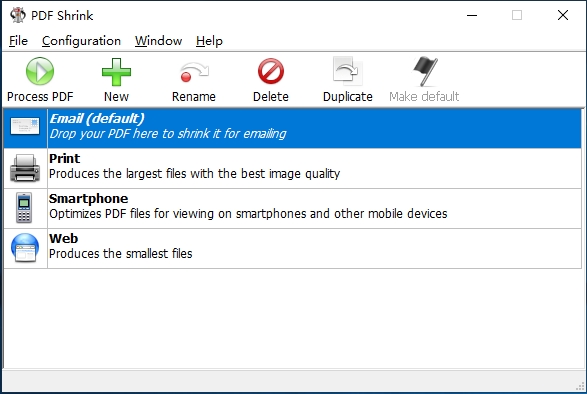587x394 pixels.
Task: Open the Help menu
Action: (x=209, y=41)
